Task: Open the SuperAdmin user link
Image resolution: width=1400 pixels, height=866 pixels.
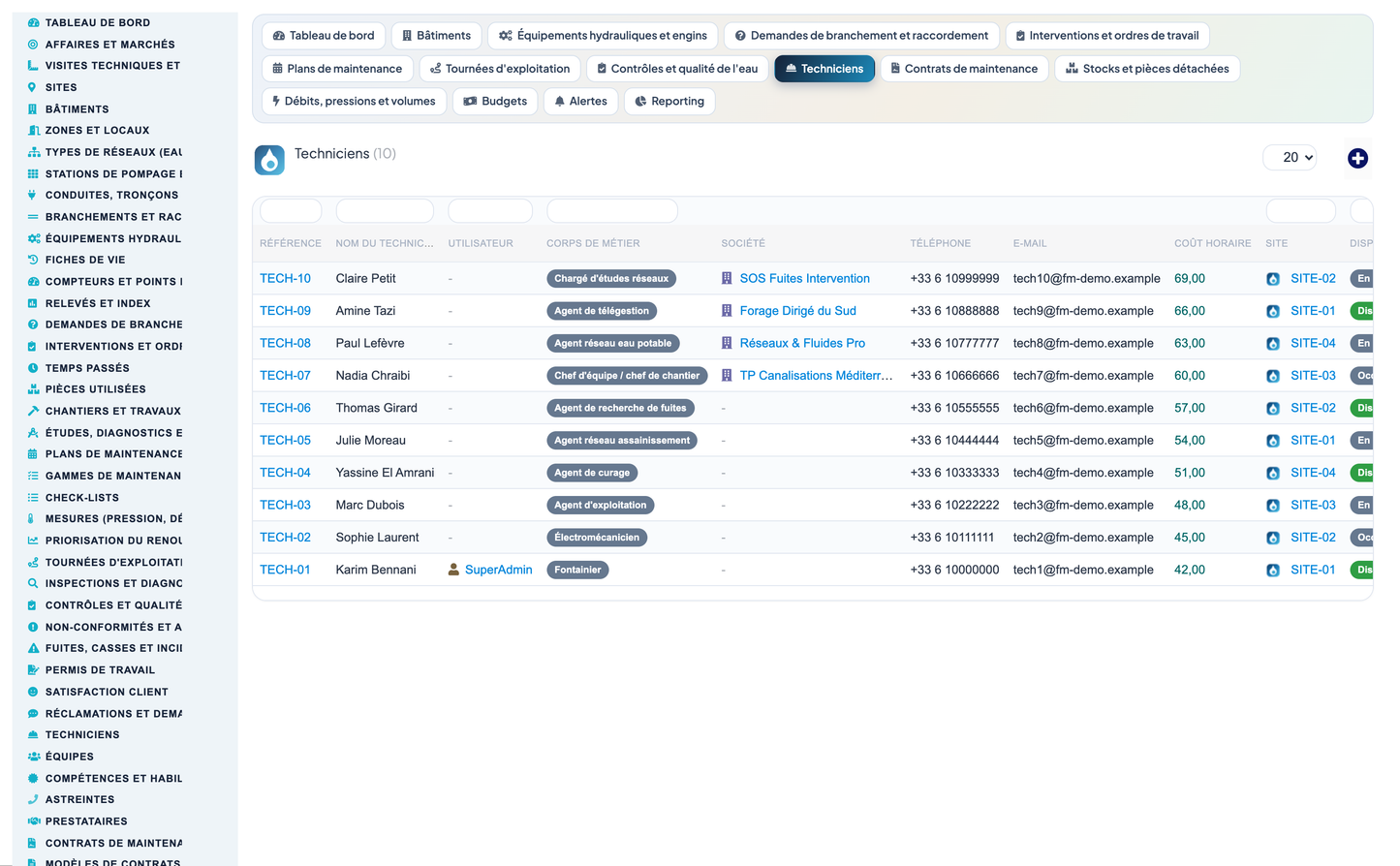Action: tap(498, 570)
